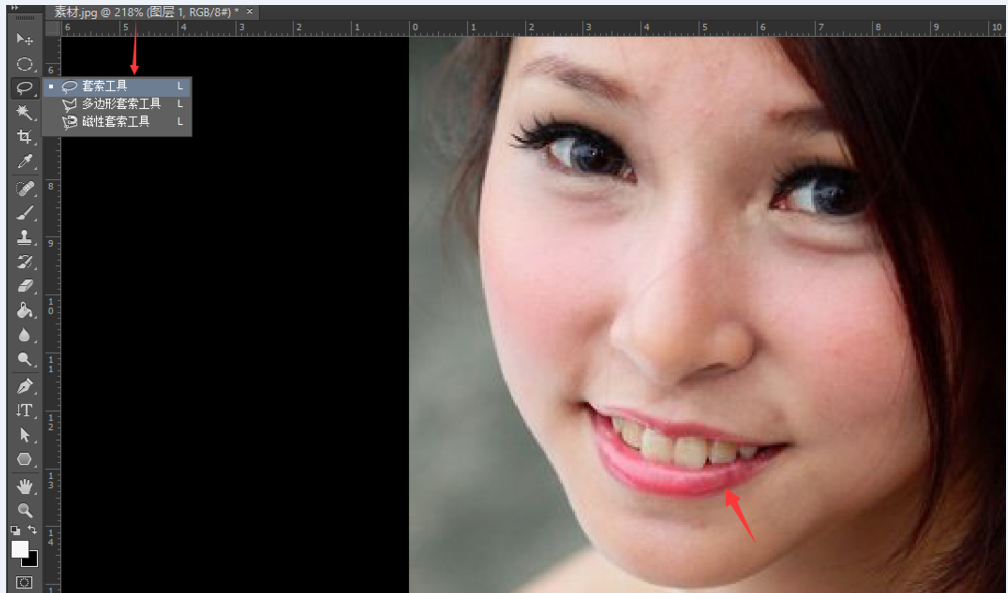Image resolution: width=1008 pixels, height=593 pixels.
Task: Select the Path Selection tool
Action: 24,435
